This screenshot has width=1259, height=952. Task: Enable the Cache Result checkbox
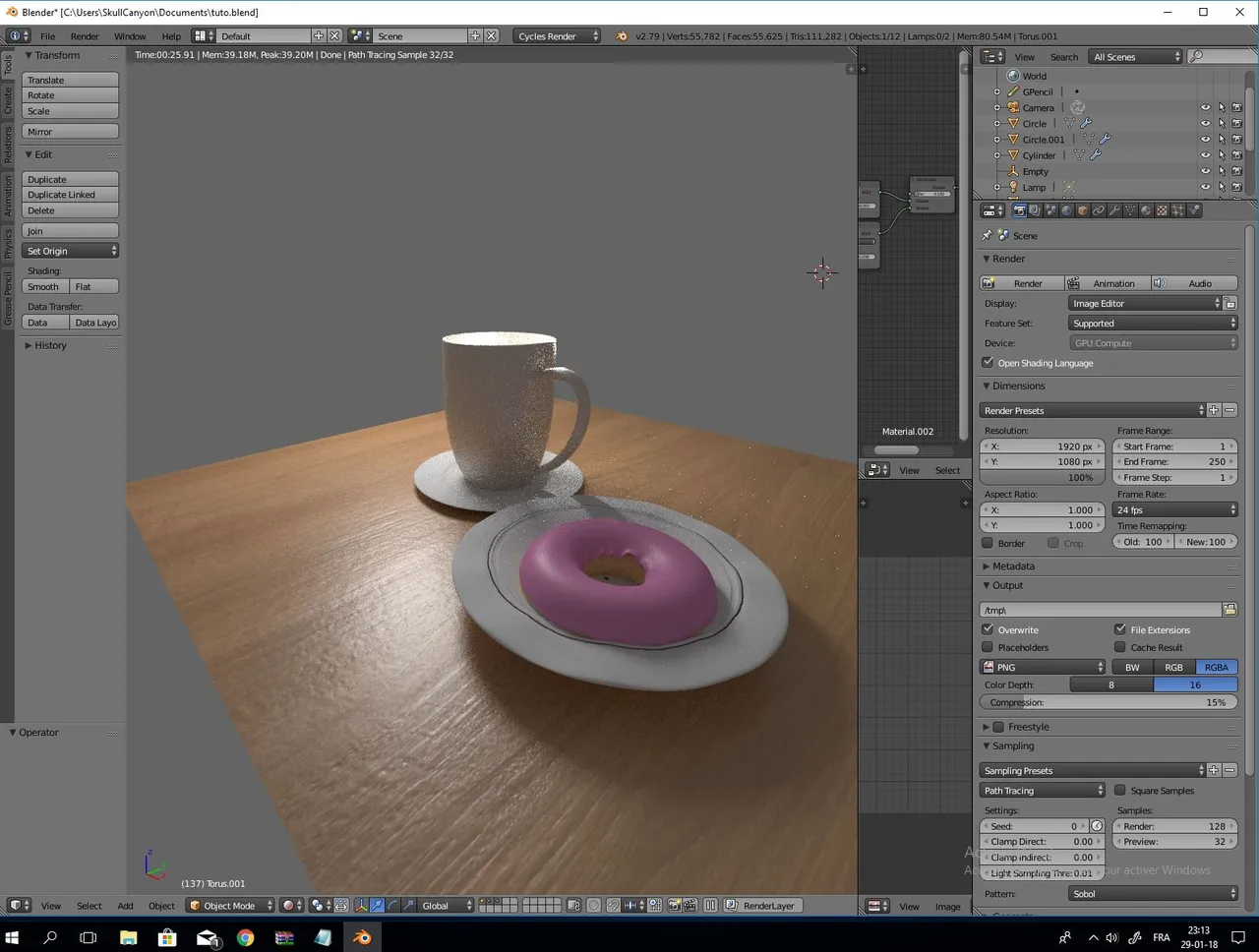[x=1119, y=647]
